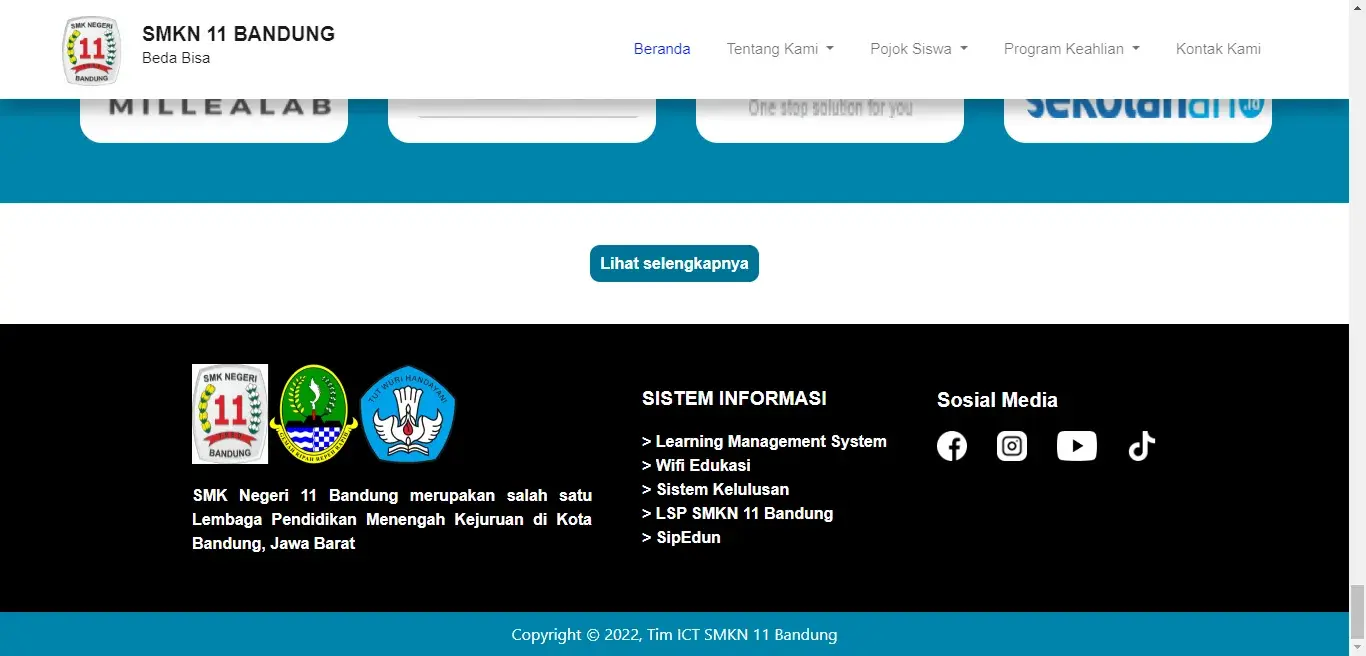1366x656 pixels.
Task: Click the SMKN 11 Bandung header logo
Action: (91, 50)
